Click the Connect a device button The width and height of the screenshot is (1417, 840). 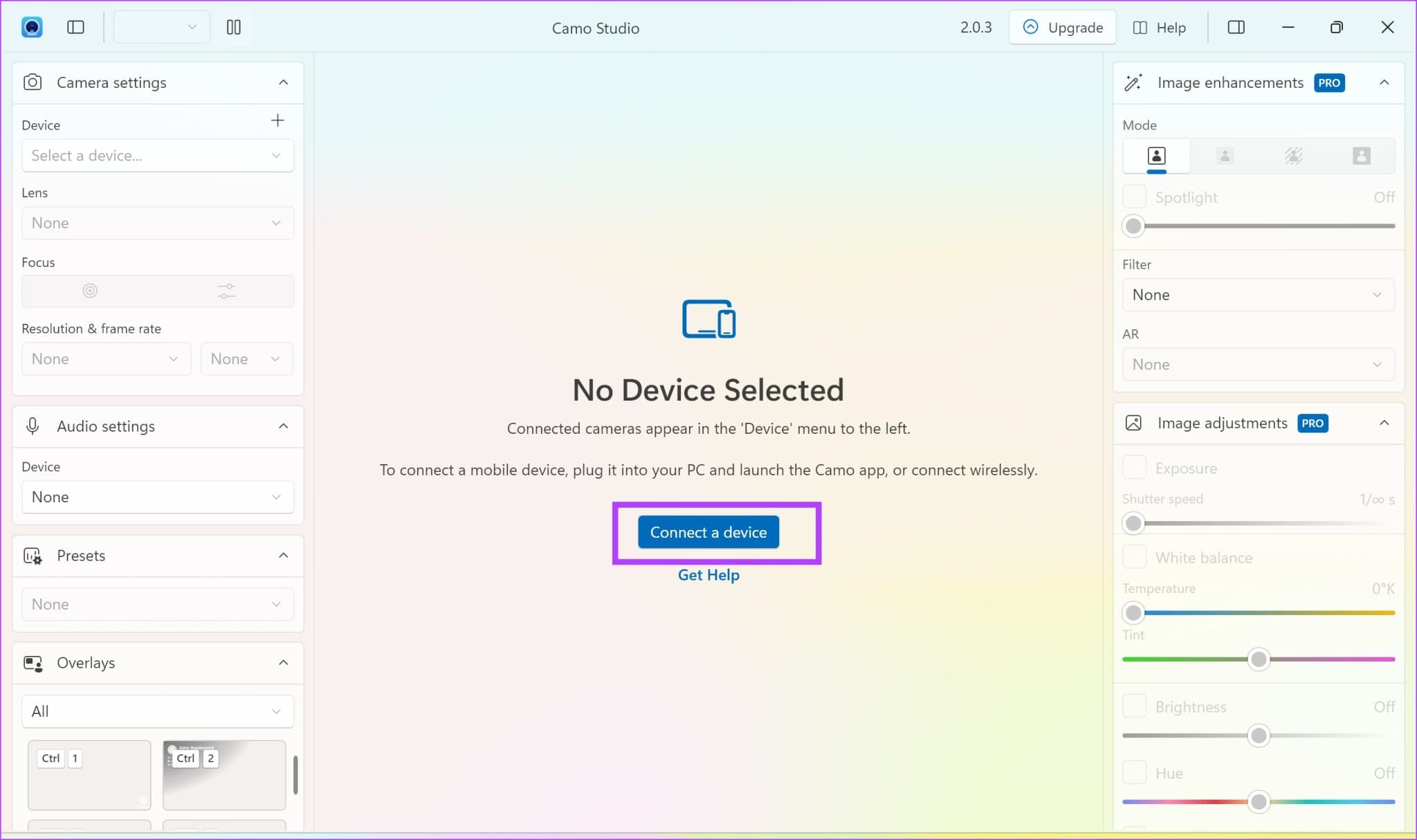[708, 531]
